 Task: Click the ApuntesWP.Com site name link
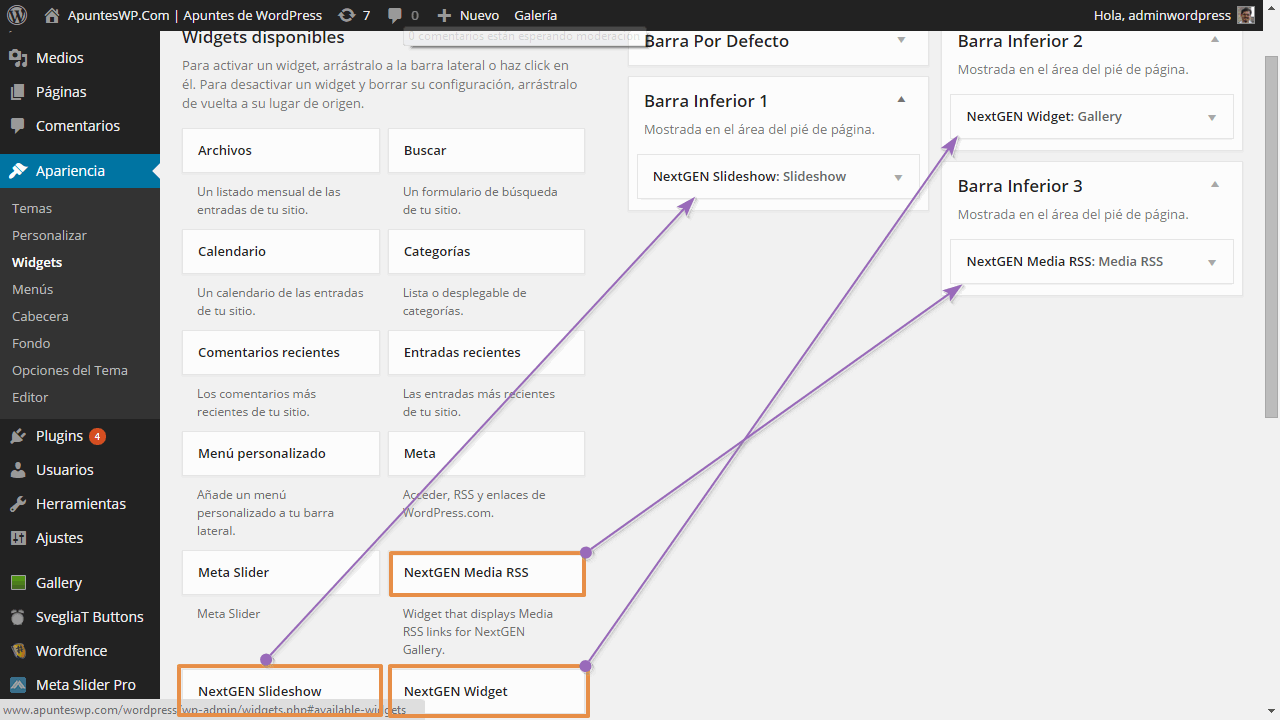coord(195,15)
